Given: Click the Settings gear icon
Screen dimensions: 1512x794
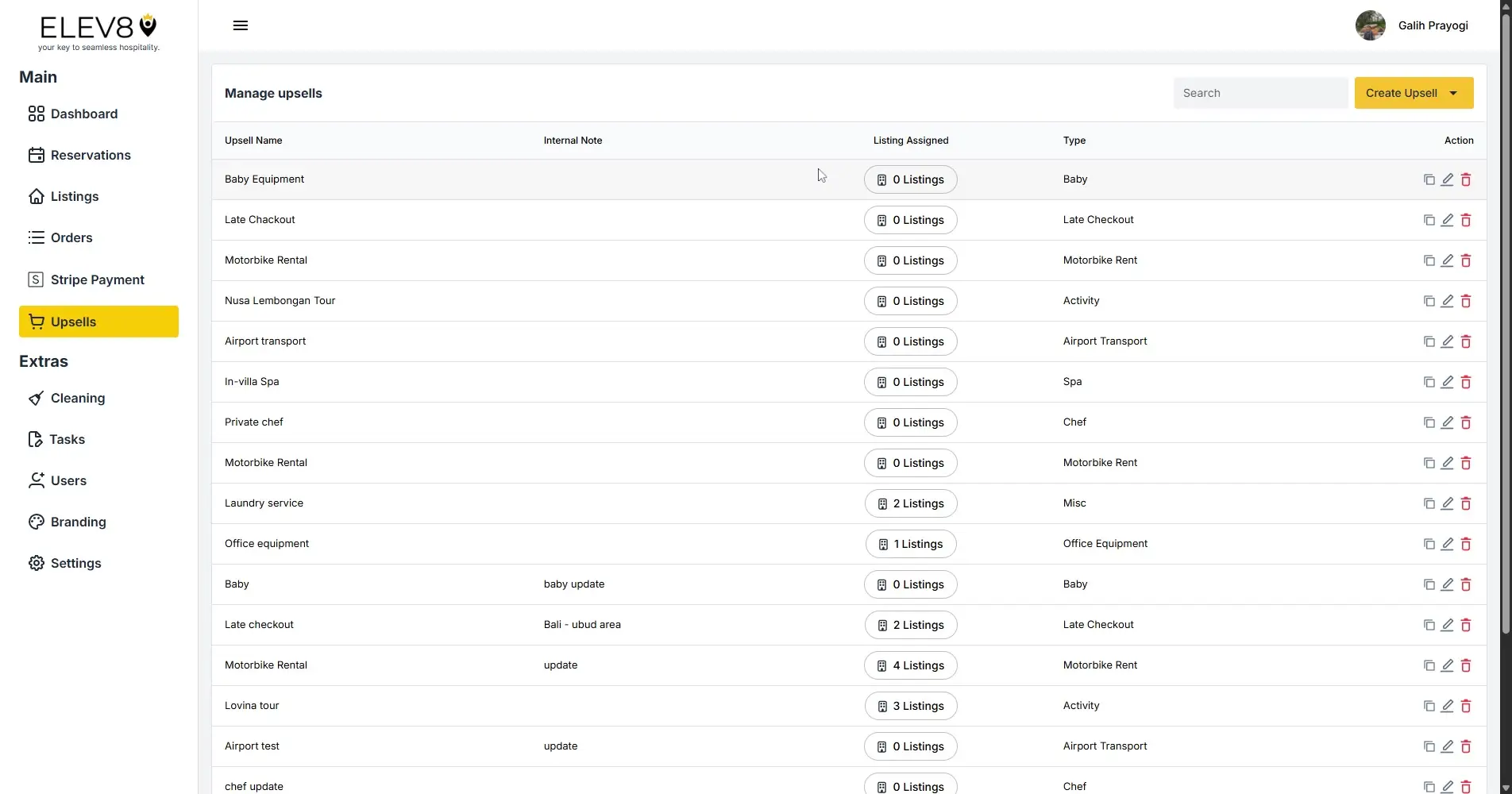Looking at the screenshot, I should tap(36, 562).
